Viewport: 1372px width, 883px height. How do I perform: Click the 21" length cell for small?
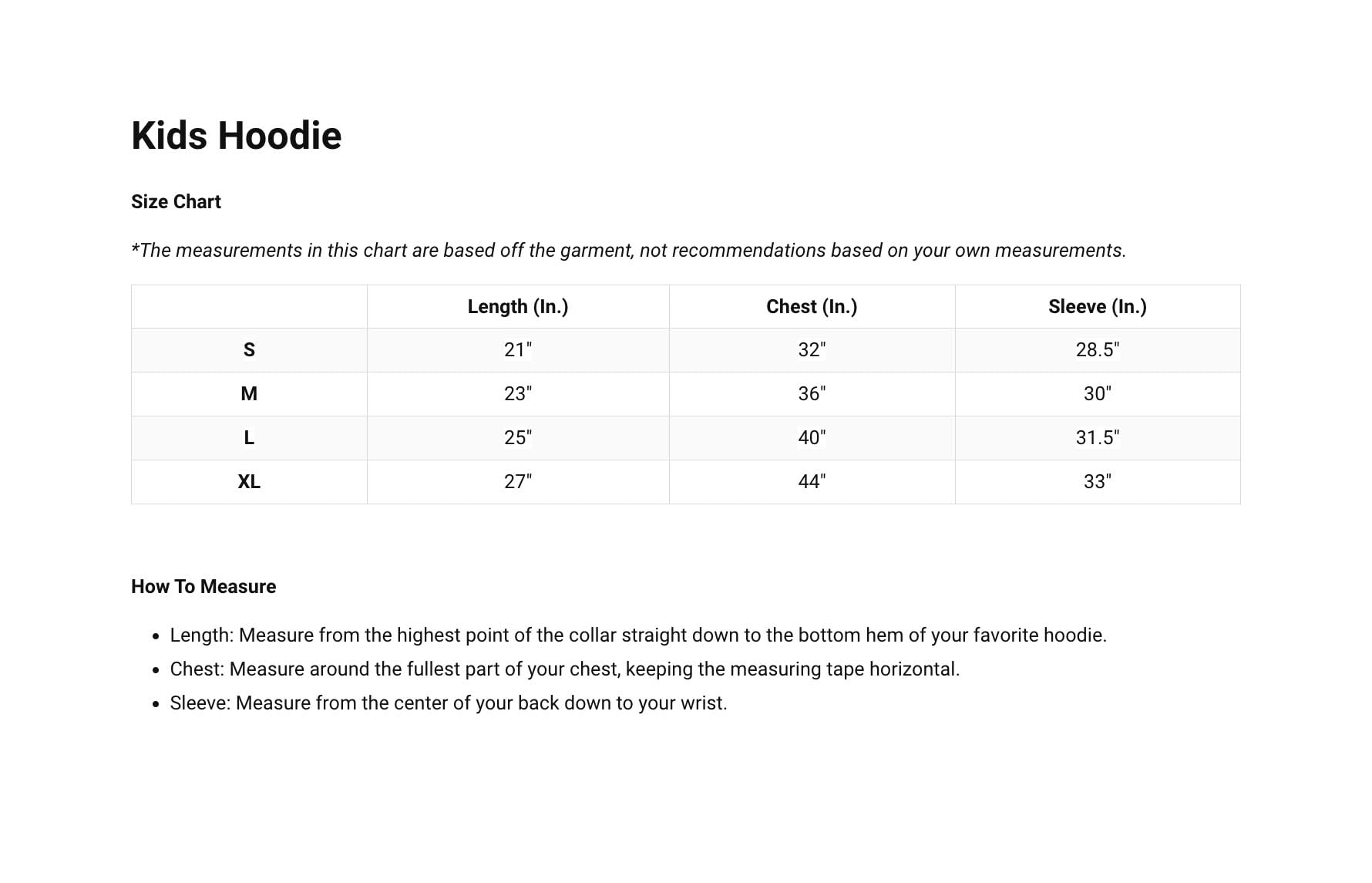(x=518, y=350)
